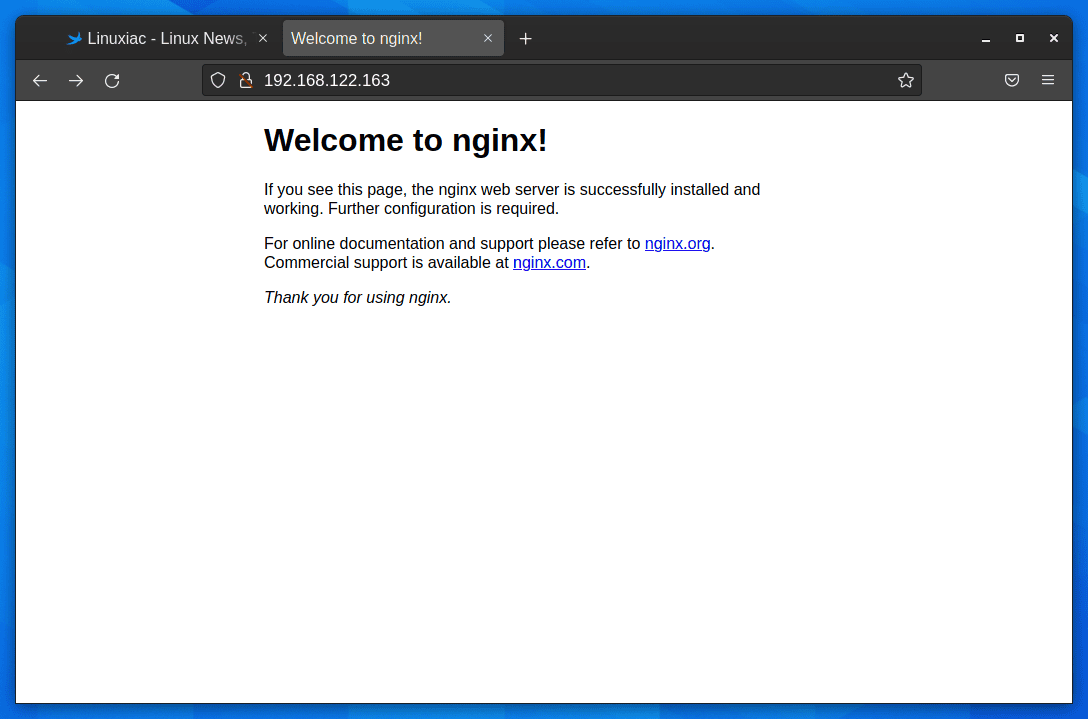Open the nginx.org documentation link
This screenshot has height=719, width=1088.
677,243
